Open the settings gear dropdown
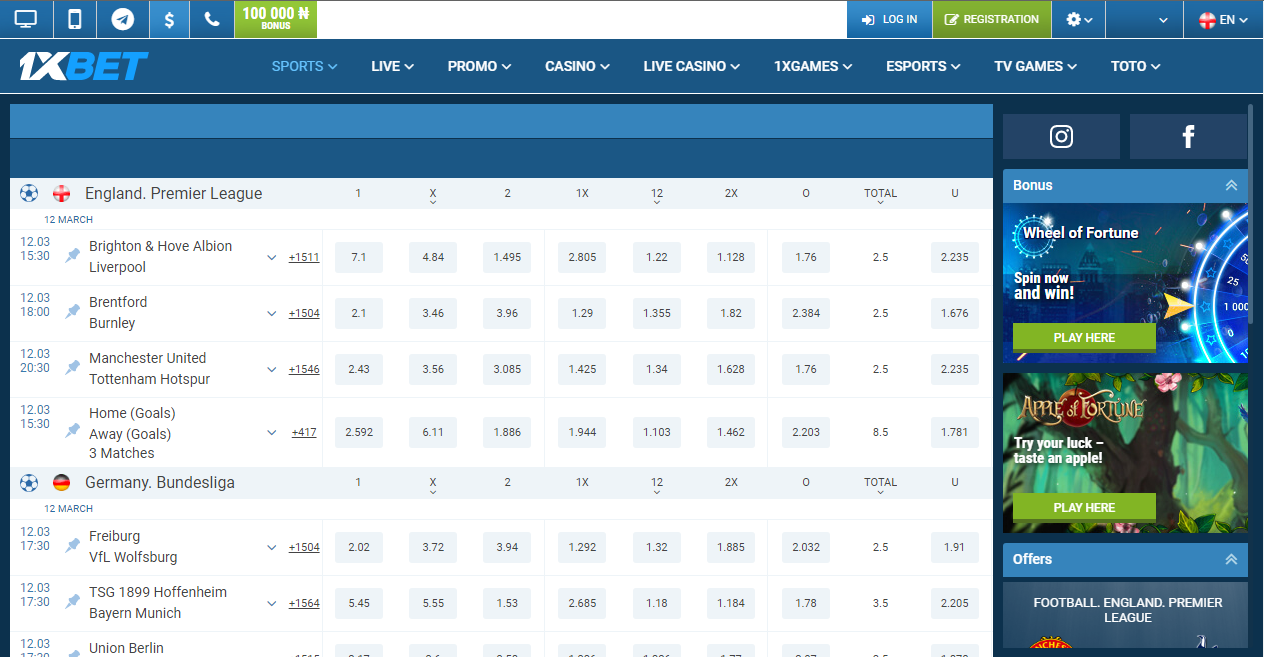Screen dimensions: 1264x657 pos(1078,18)
